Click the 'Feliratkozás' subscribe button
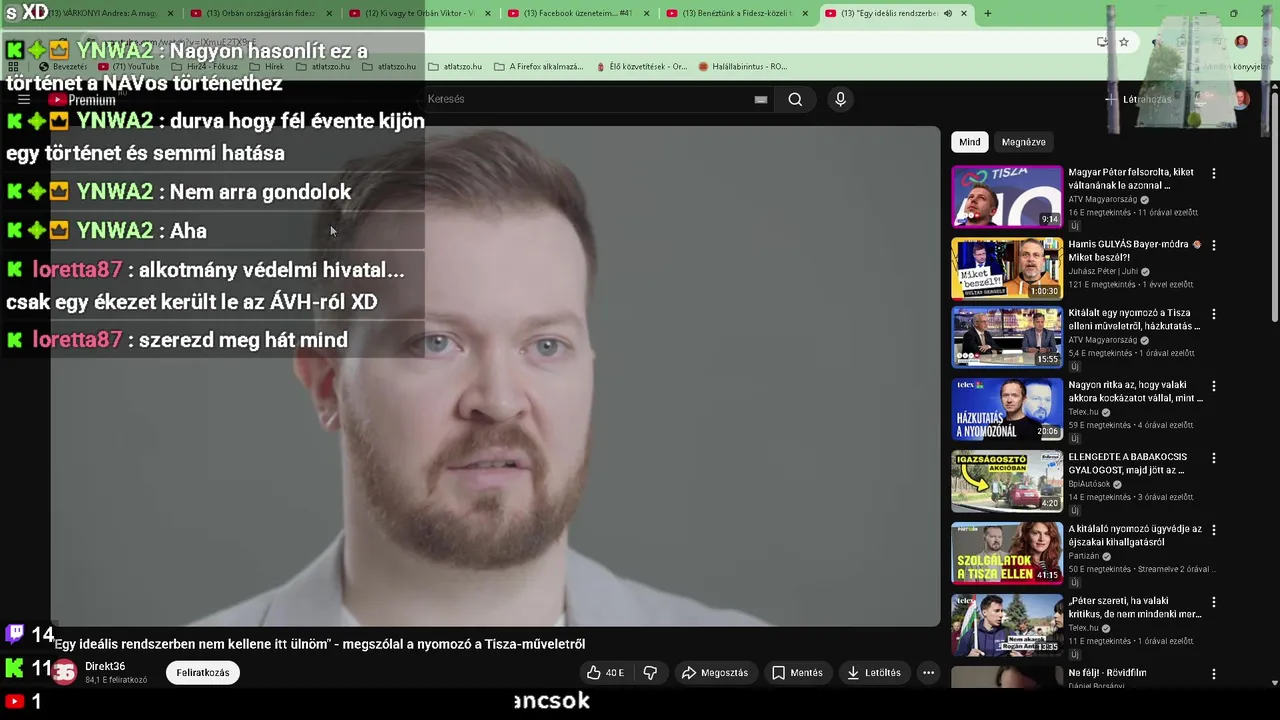Viewport: 1280px width, 720px height. pyautogui.click(x=203, y=673)
